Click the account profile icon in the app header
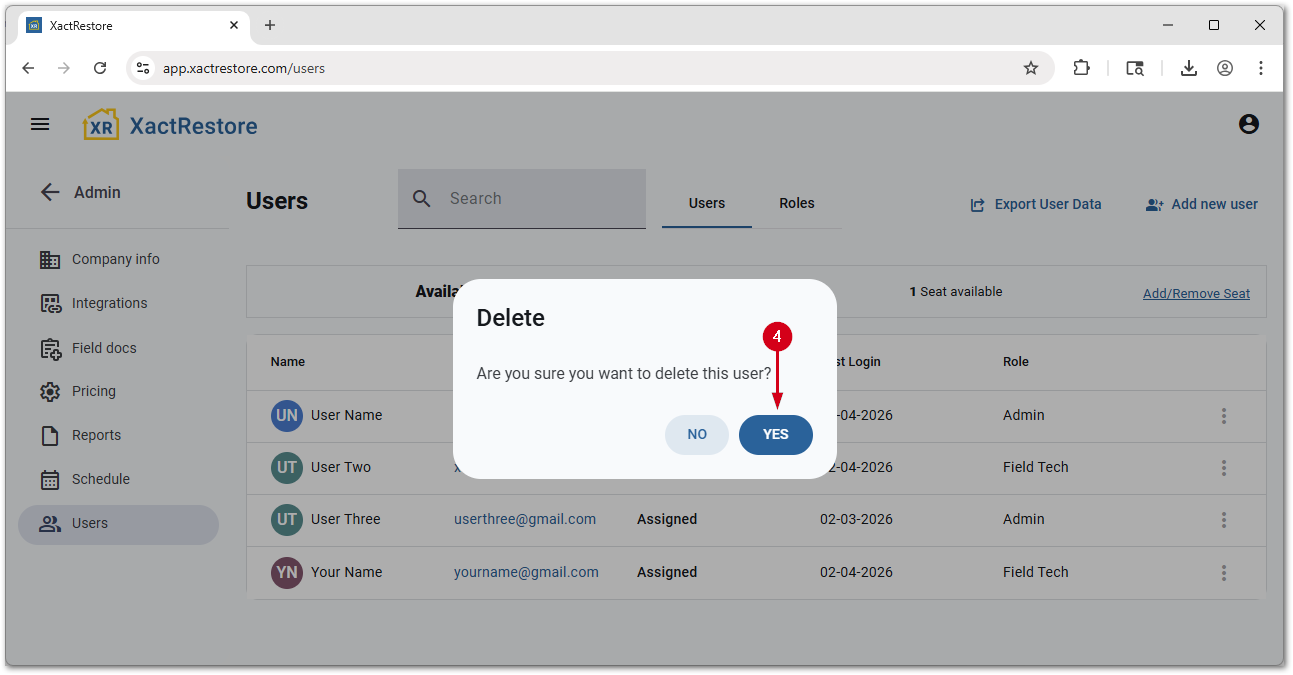 point(1248,125)
